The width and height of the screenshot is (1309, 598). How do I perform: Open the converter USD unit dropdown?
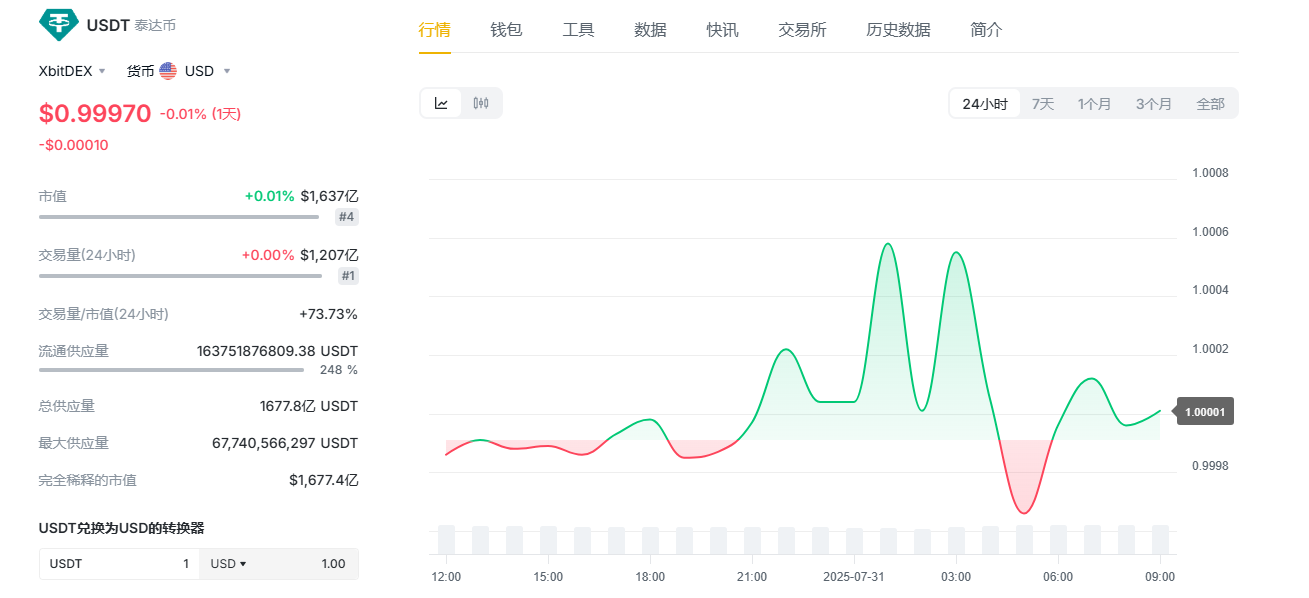[228, 564]
